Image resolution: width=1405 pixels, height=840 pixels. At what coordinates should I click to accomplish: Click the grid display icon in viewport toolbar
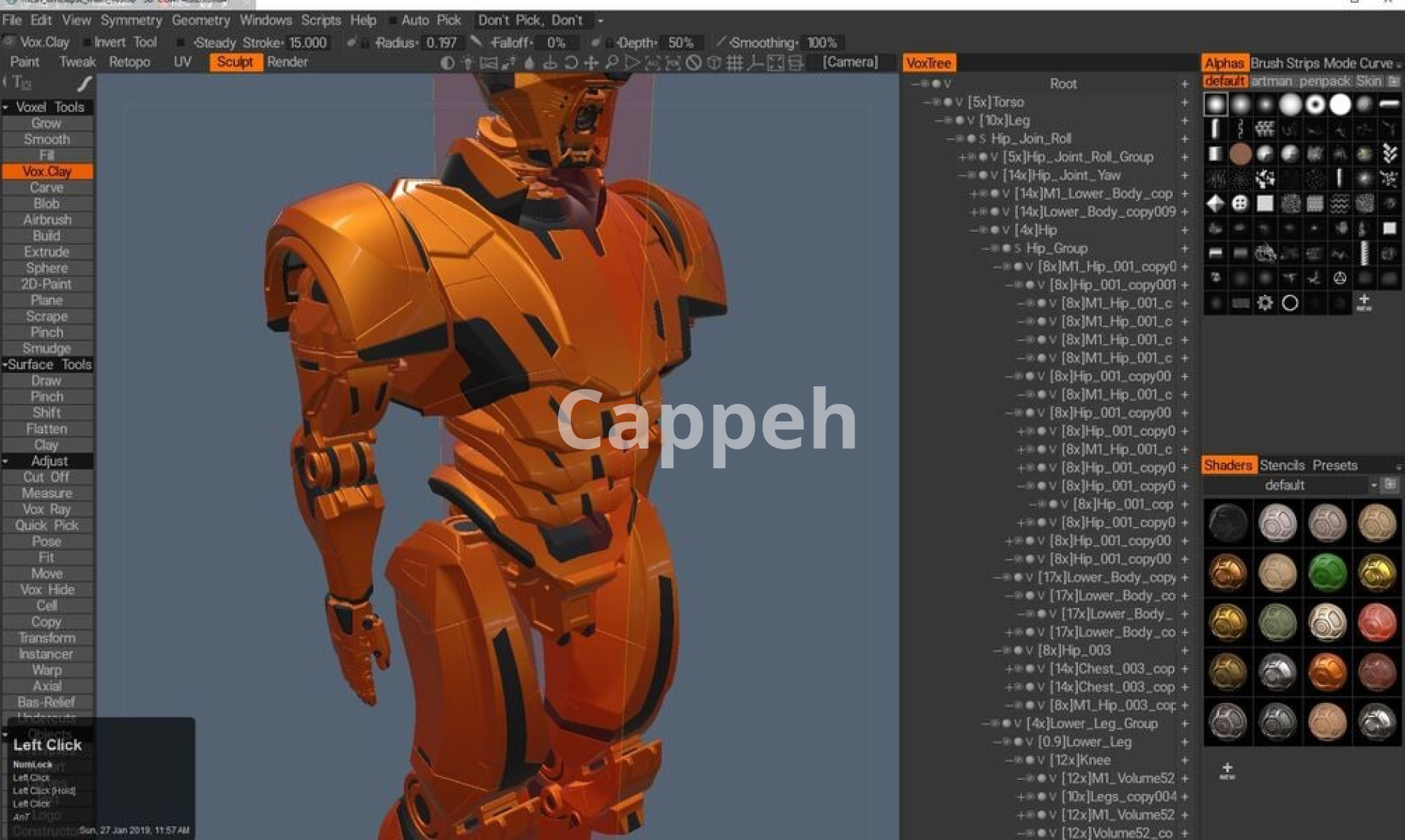coord(734,63)
